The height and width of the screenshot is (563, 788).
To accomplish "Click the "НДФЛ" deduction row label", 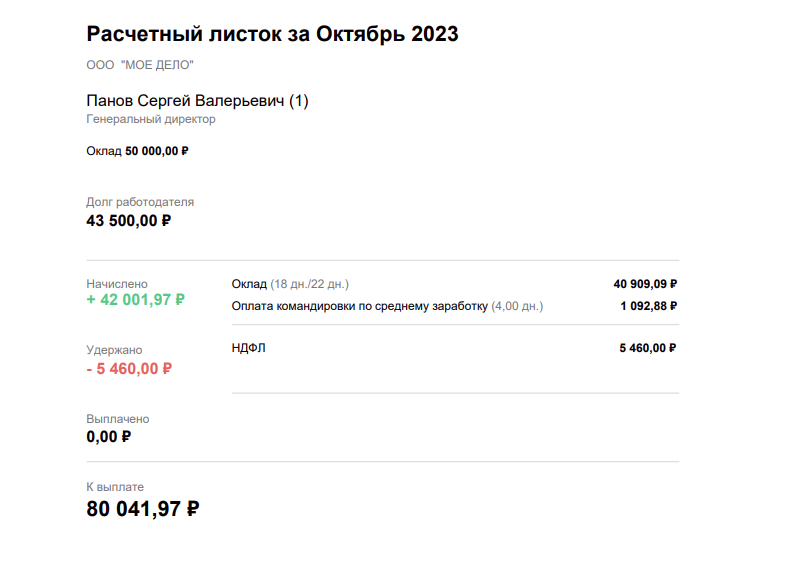I will [x=249, y=348].
